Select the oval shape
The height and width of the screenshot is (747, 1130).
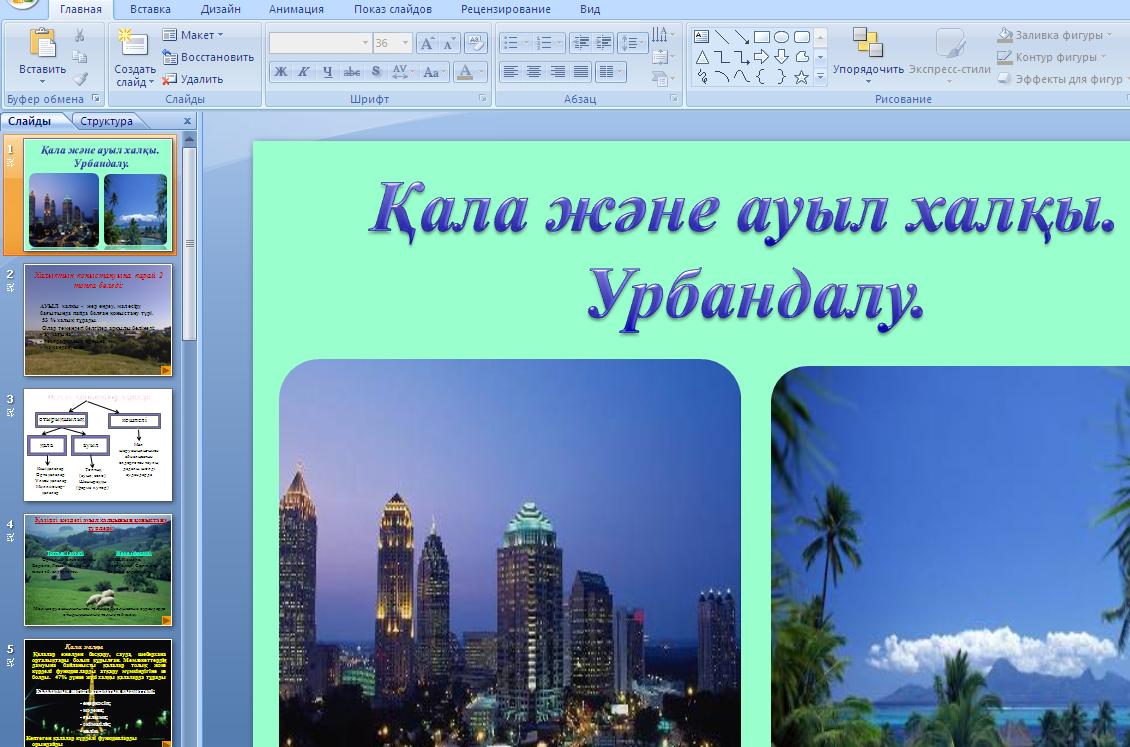tap(781, 36)
